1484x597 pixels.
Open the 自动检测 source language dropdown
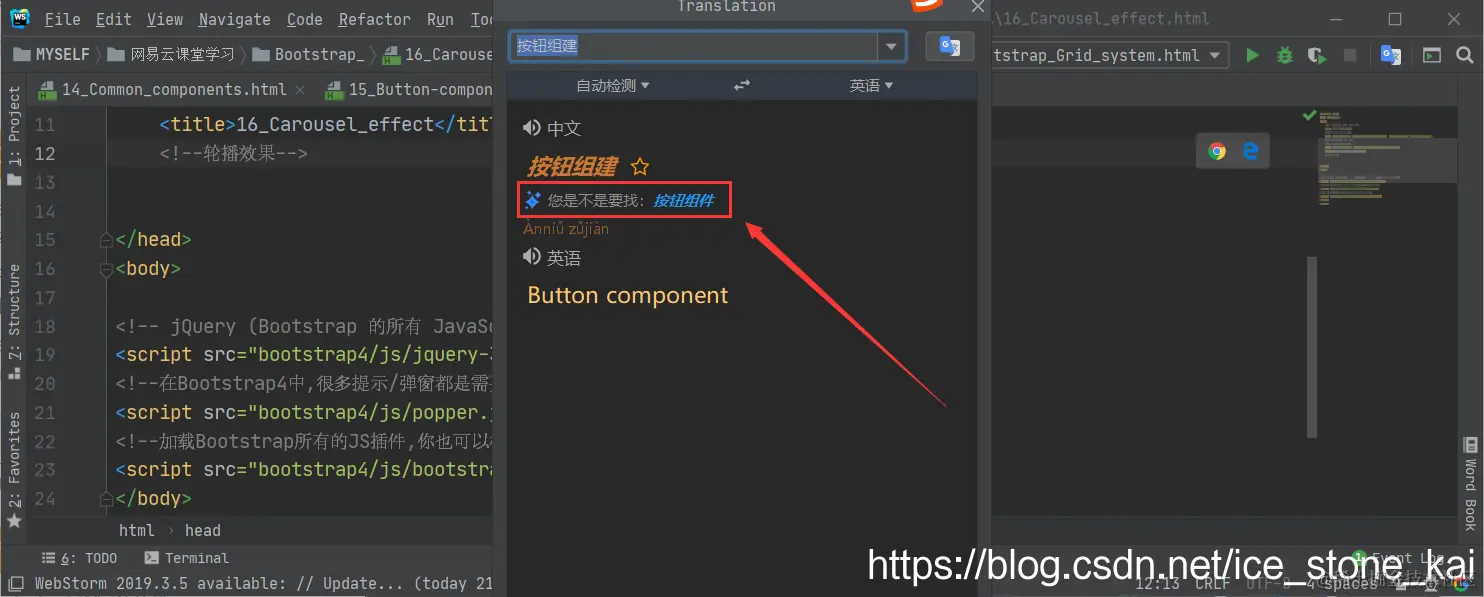pos(613,86)
